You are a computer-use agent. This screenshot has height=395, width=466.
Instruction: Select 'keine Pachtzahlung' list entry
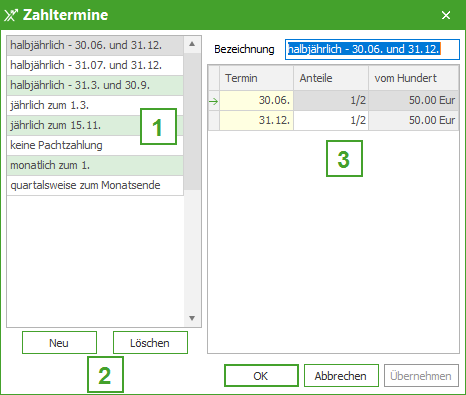95,145
